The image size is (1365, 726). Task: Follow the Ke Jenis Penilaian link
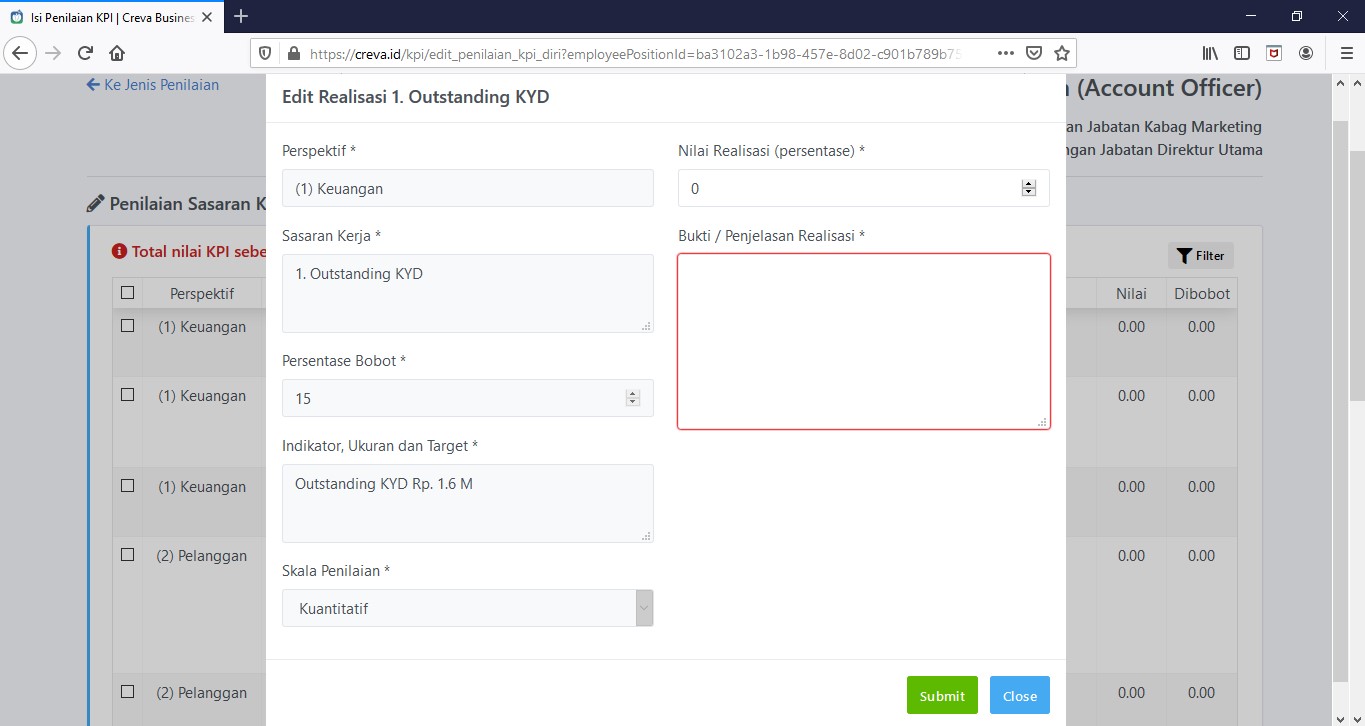[153, 85]
